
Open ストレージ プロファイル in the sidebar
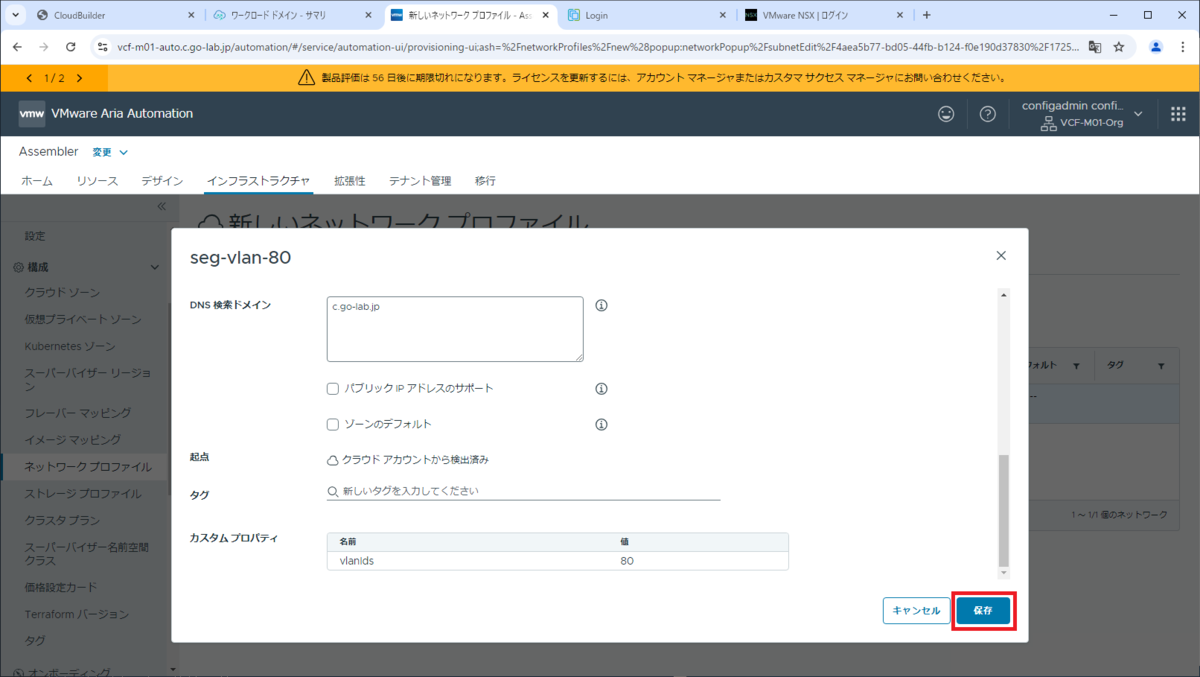coord(83,494)
